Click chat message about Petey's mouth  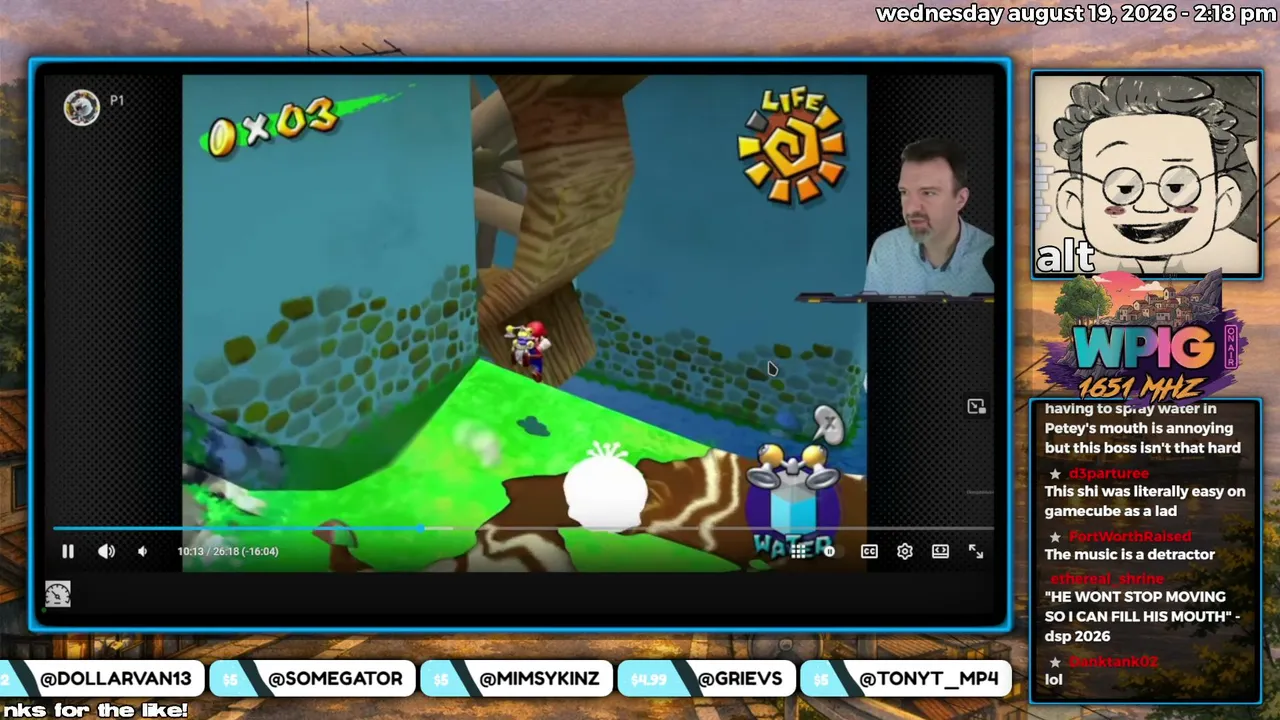pyautogui.click(x=1143, y=429)
